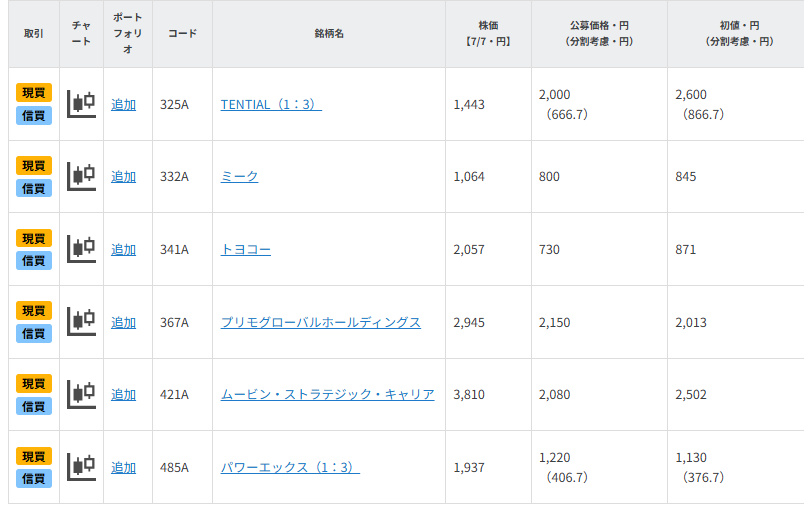
Task: Open the トヨコー stock link
Action: [246, 250]
